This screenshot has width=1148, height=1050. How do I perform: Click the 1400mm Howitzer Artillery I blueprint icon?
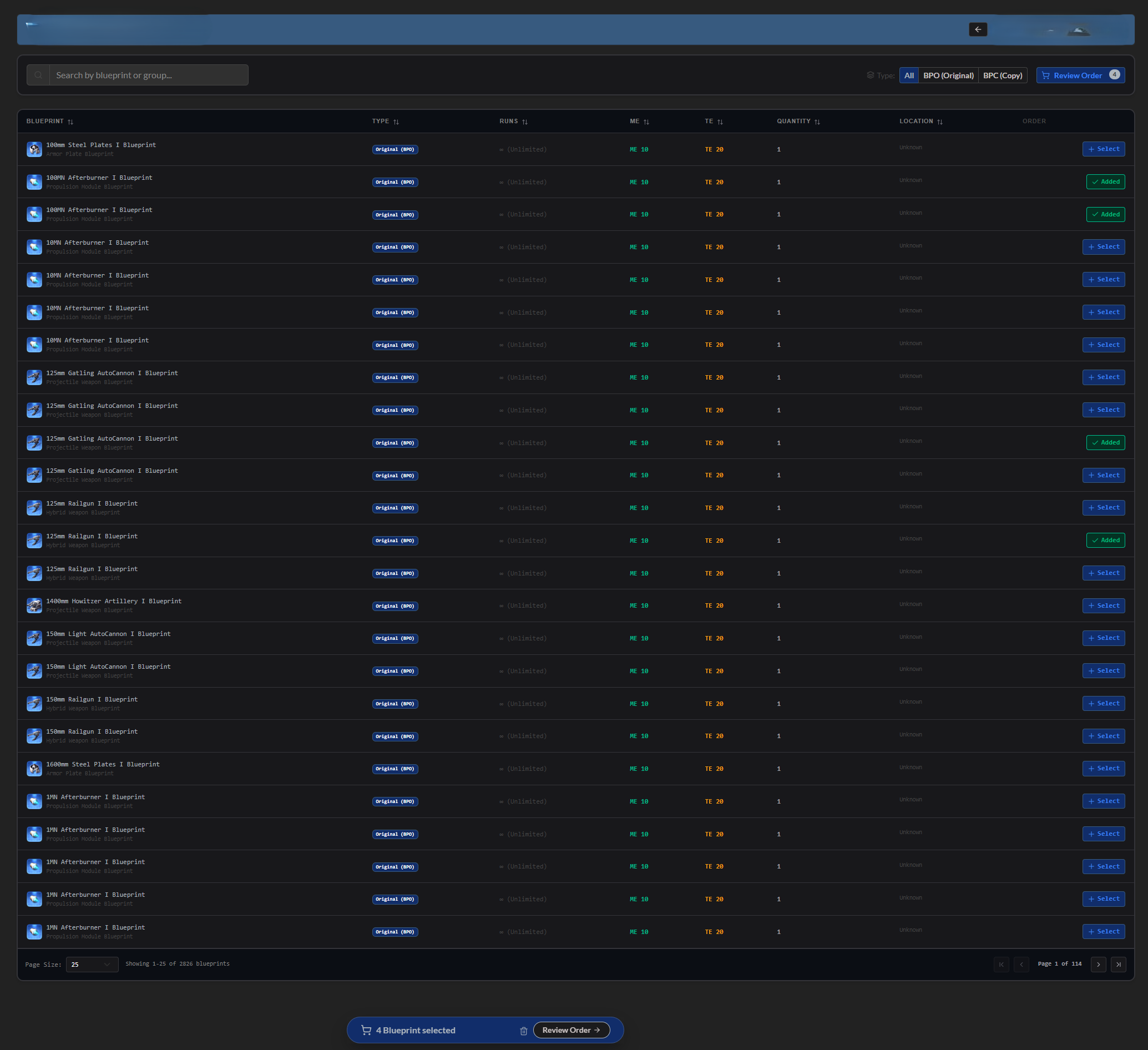coord(34,606)
